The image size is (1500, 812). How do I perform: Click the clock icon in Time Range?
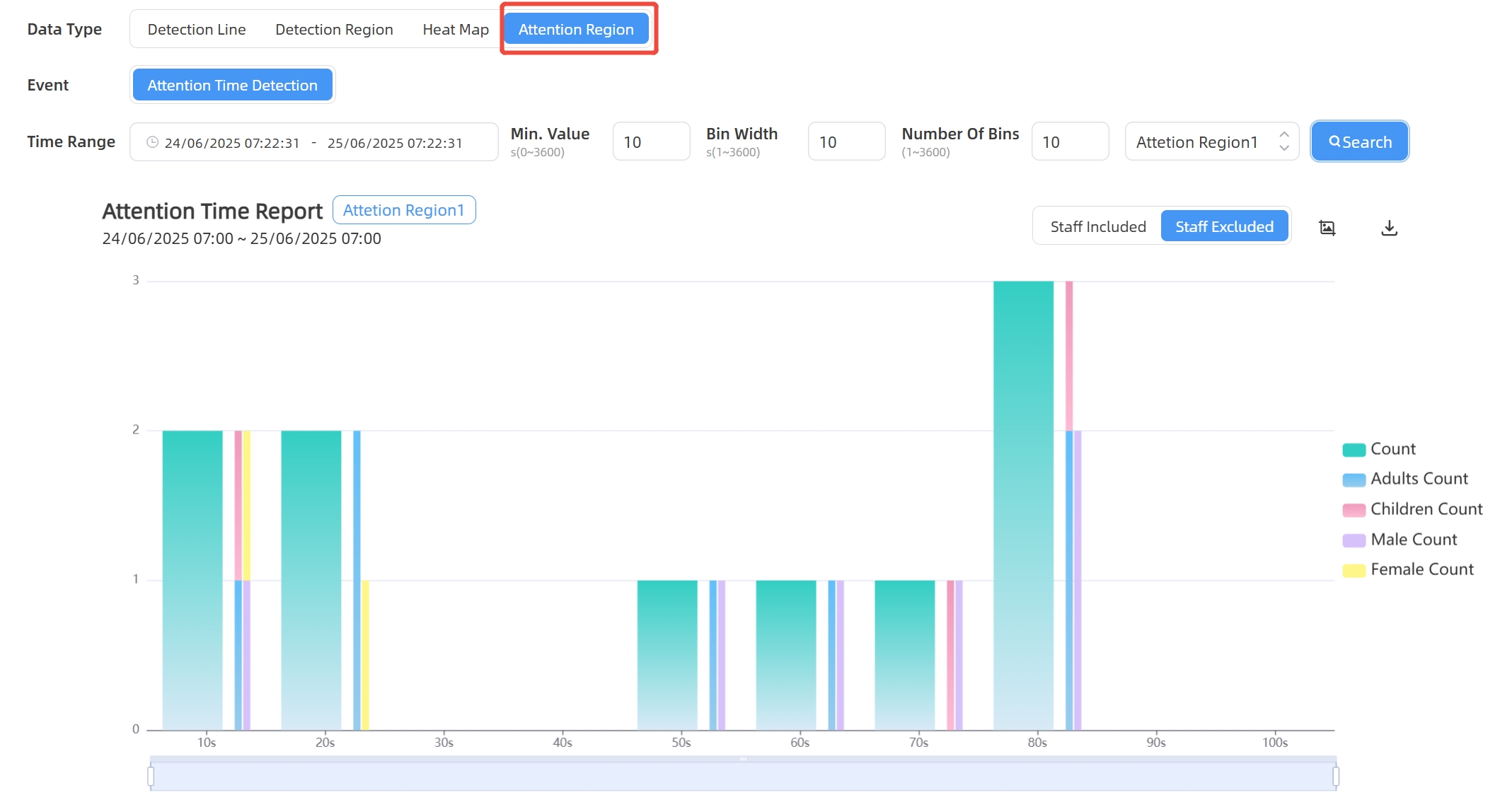(152, 142)
